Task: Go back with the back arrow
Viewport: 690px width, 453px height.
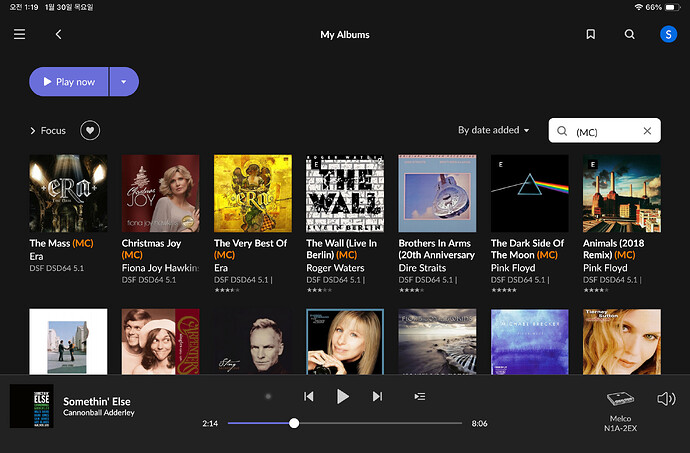Action: (x=59, y=34)
